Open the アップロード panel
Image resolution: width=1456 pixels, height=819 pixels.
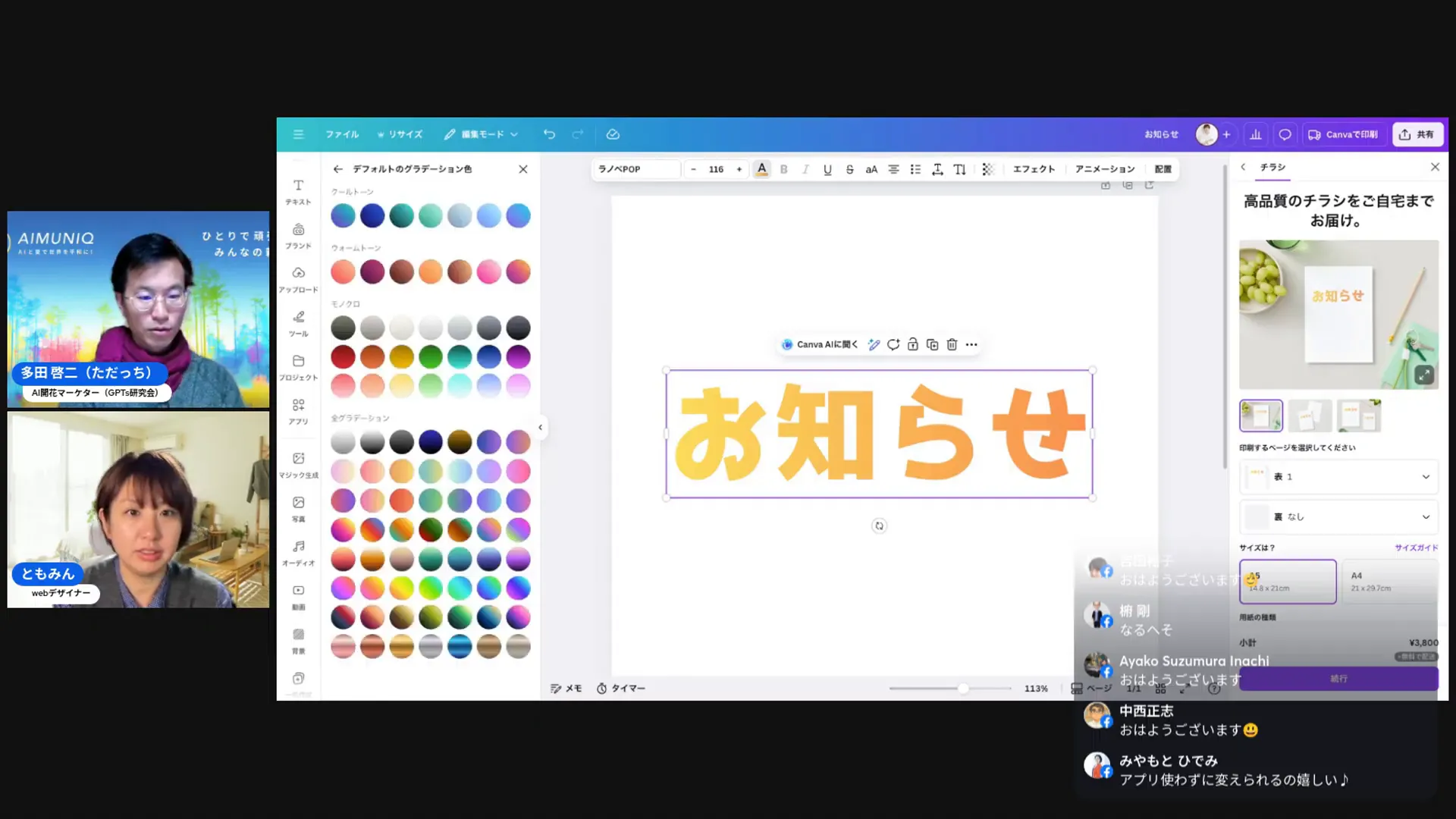click(x=298, y=279)
